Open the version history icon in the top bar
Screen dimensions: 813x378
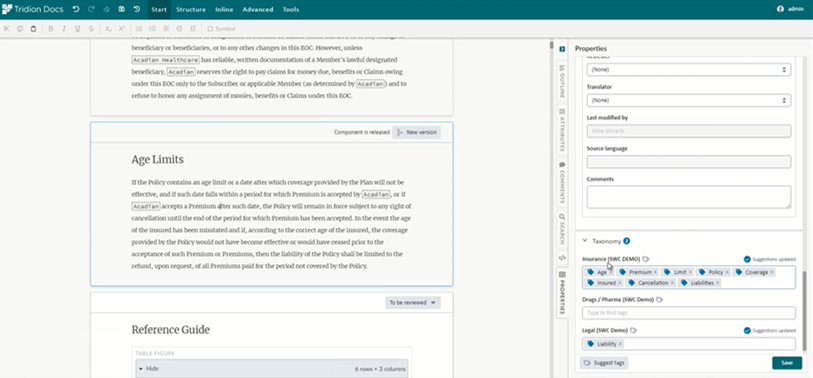[136, 9]
